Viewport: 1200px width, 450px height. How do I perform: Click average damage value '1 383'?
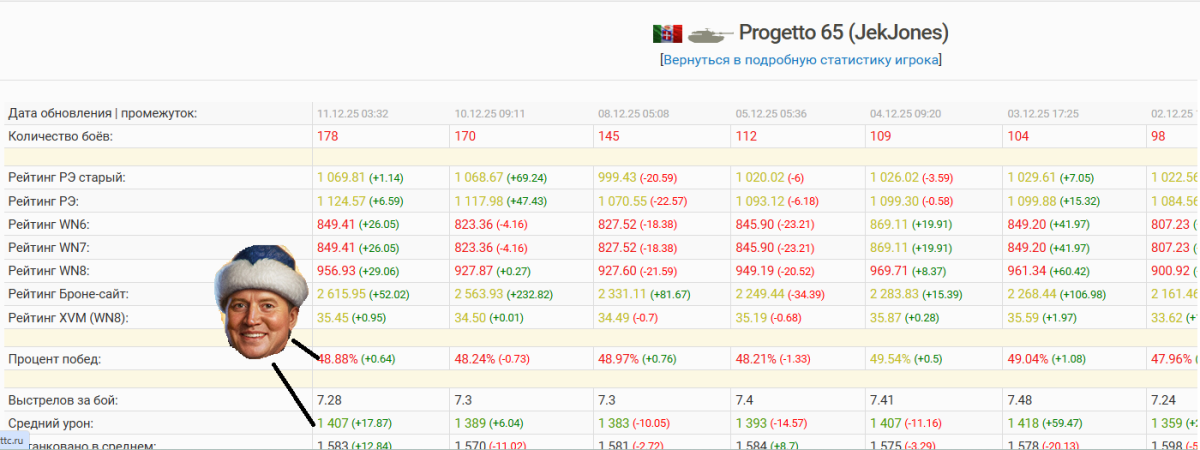coord(614,423)
